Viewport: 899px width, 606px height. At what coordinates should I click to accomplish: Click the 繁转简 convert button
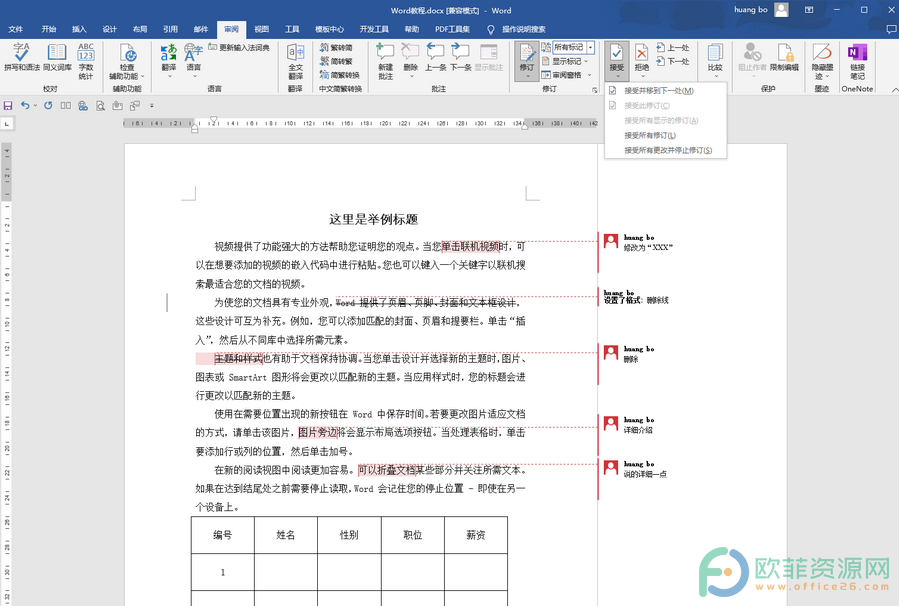tap(336, 47)
